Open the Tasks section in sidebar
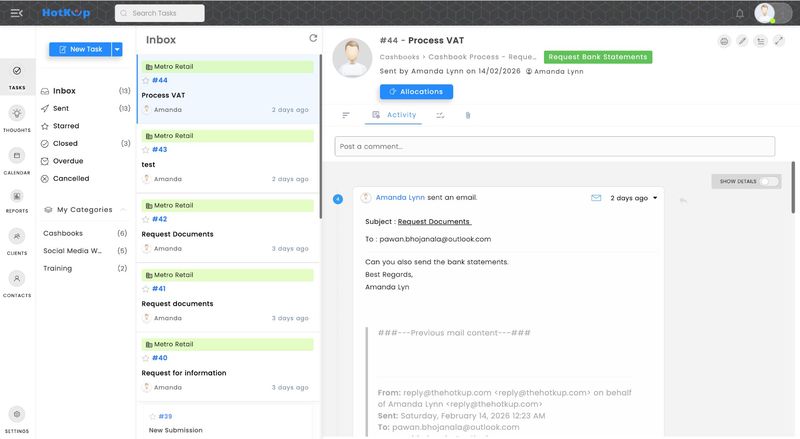The image size is (800, 439). [x=17, y=77]
